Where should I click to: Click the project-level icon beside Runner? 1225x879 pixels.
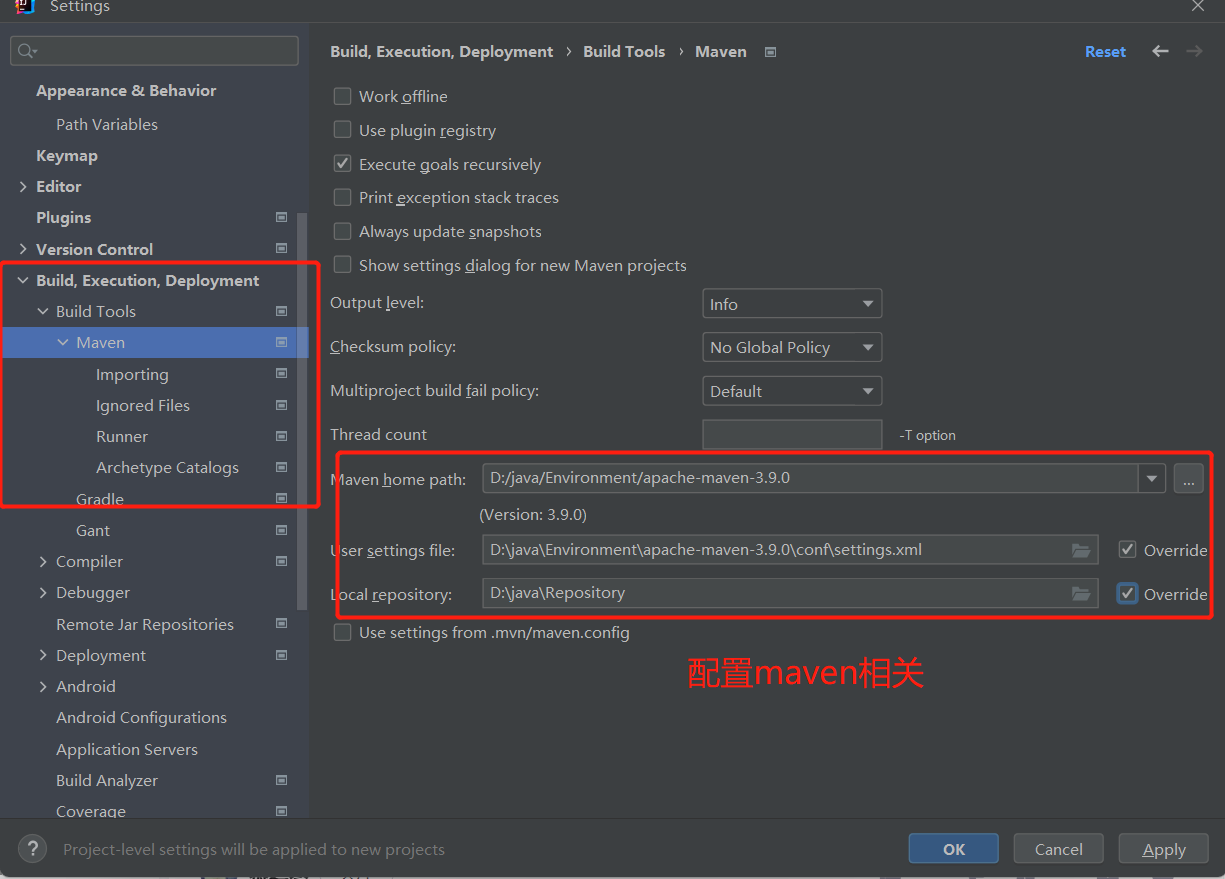click(281, 436)
